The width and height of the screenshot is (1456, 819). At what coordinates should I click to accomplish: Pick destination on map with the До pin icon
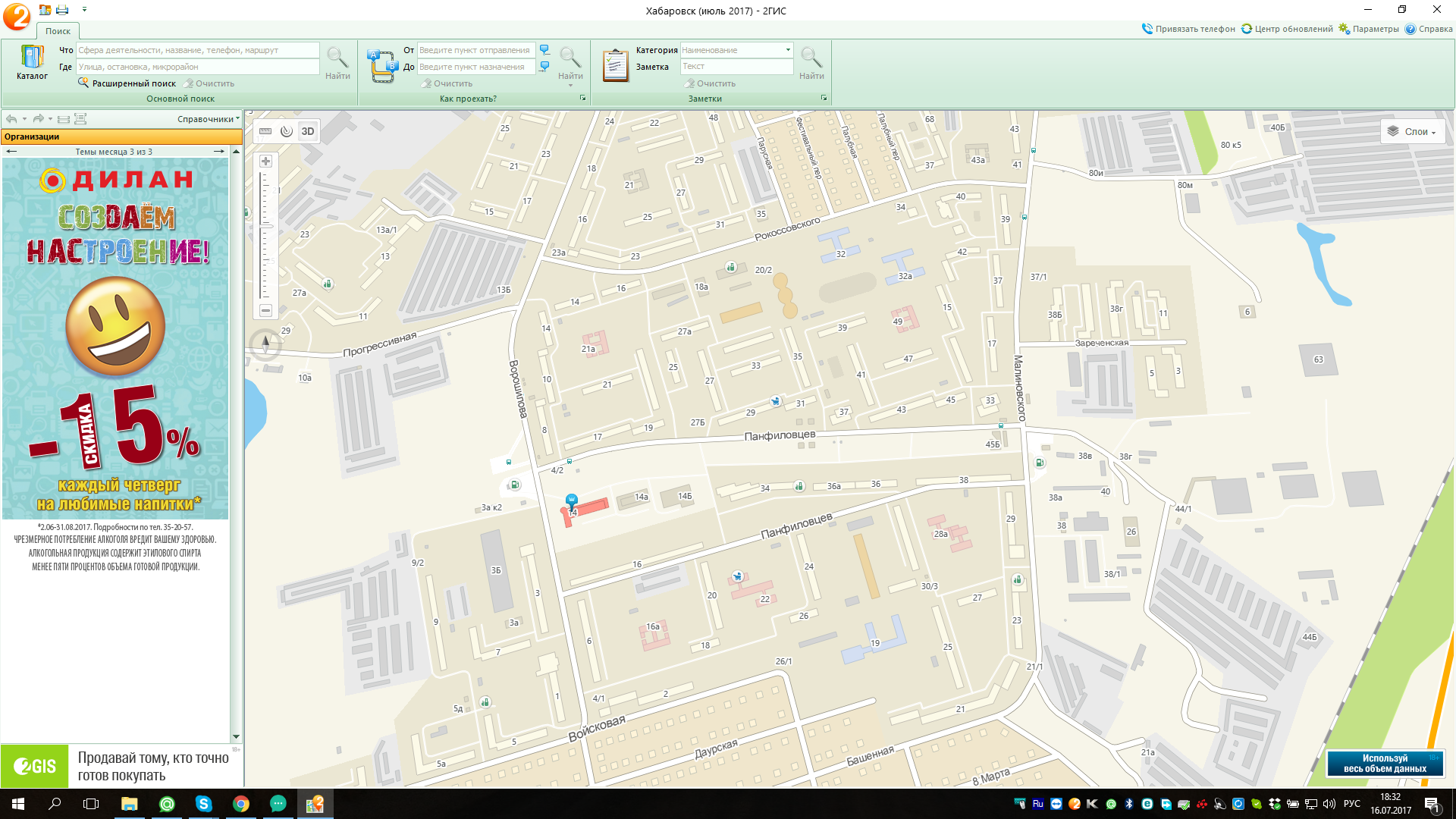pyautogui.click(x=544, y=67)
